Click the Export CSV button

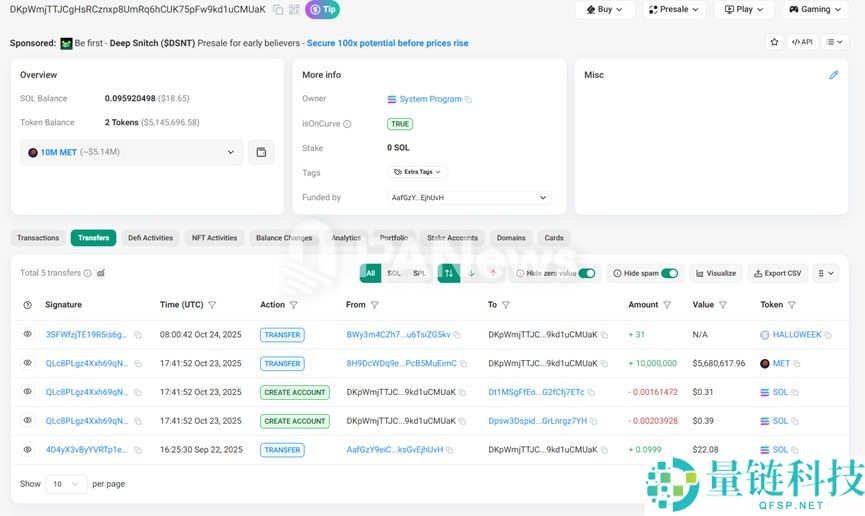777,273
